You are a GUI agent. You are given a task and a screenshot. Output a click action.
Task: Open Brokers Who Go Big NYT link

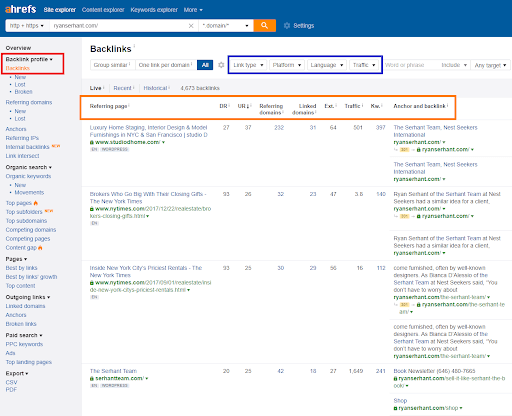(148, 198)
